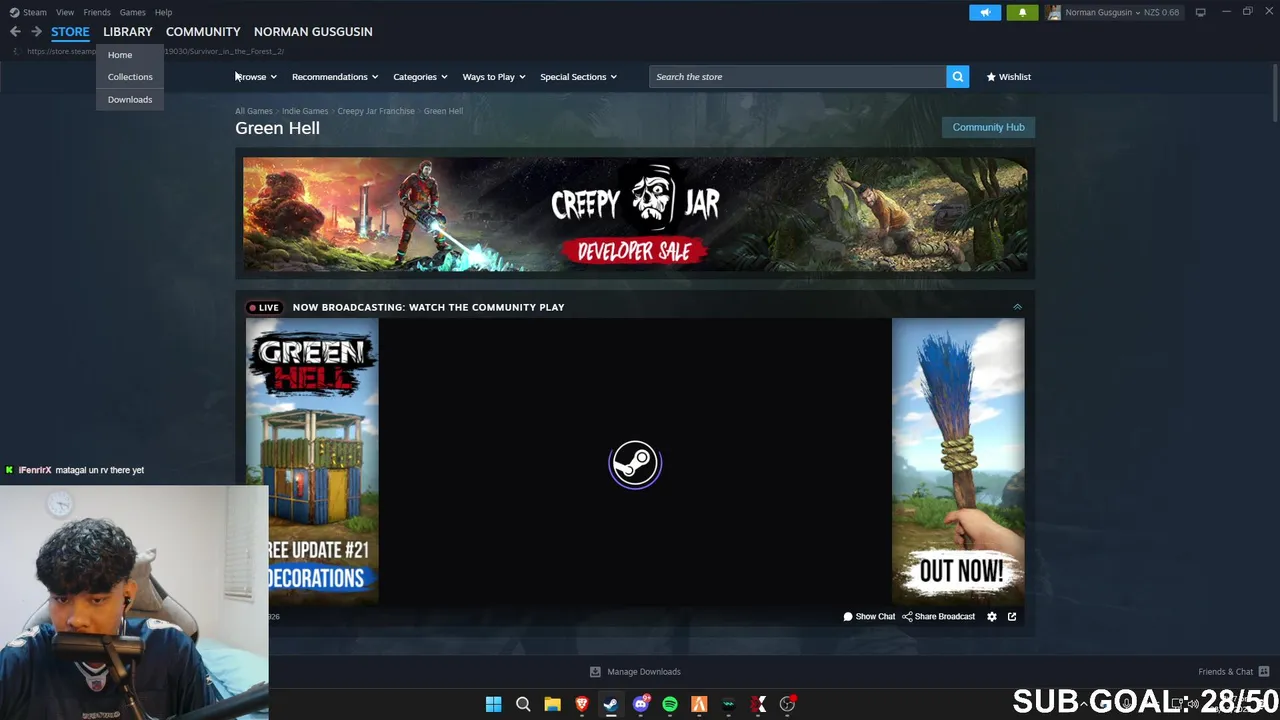The width and height of the screenshot is (1280, 720).
Task: Open File Explorer from the taskbar
Action: [x=552, y=704]
